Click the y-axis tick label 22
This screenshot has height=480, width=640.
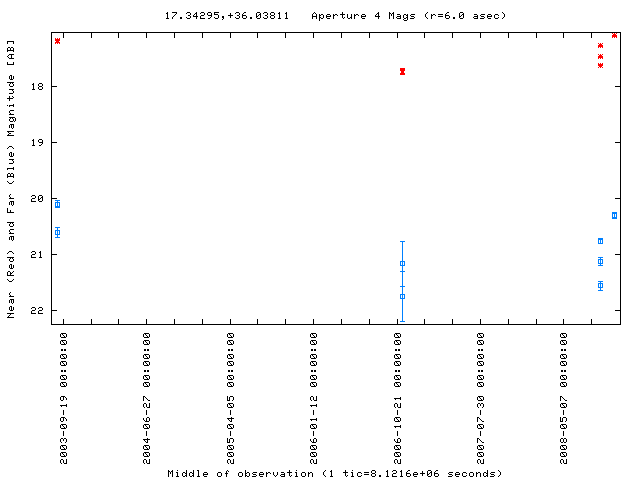[37, 311]
